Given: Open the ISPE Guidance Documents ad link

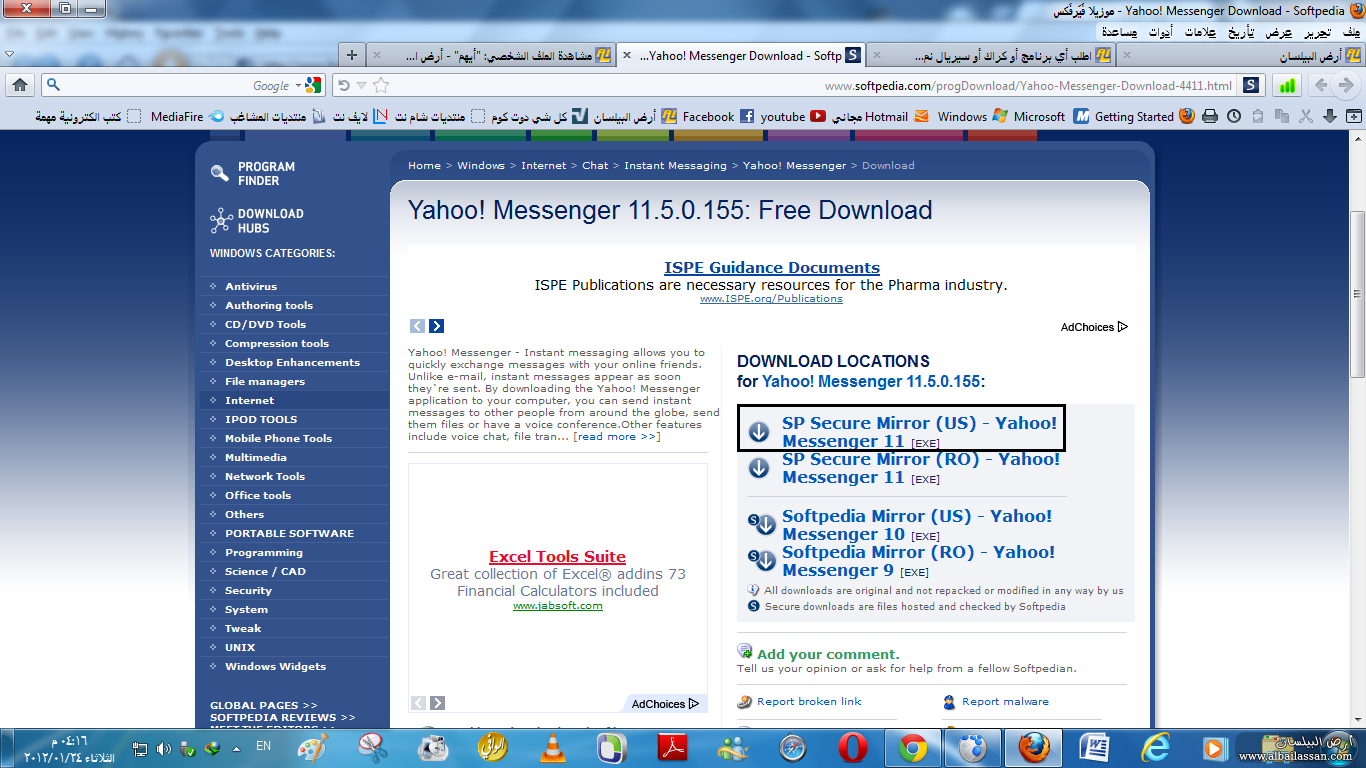Looking at the screenshot, I should click(x=772, y=267).
